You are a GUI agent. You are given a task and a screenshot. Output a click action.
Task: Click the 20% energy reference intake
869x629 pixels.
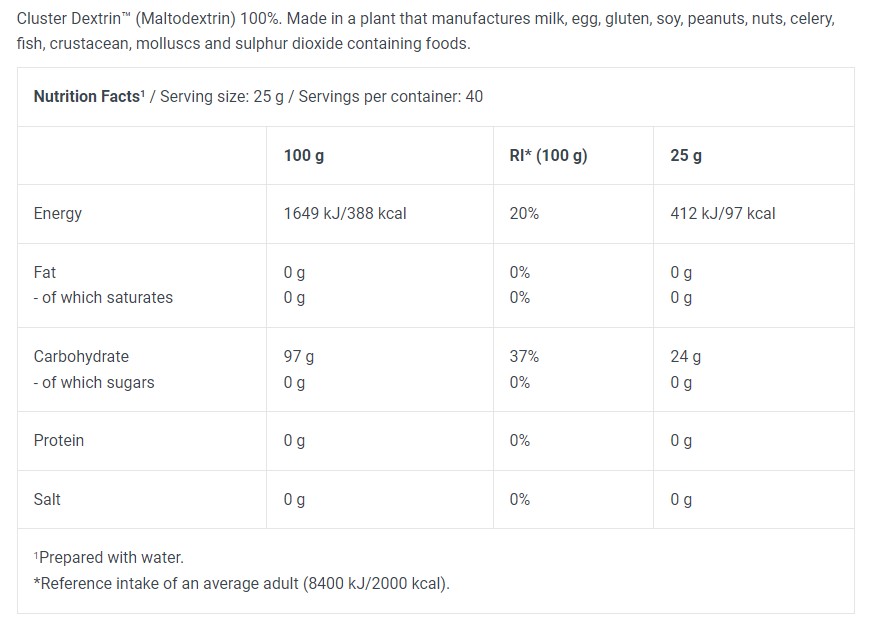coord(524,213)
